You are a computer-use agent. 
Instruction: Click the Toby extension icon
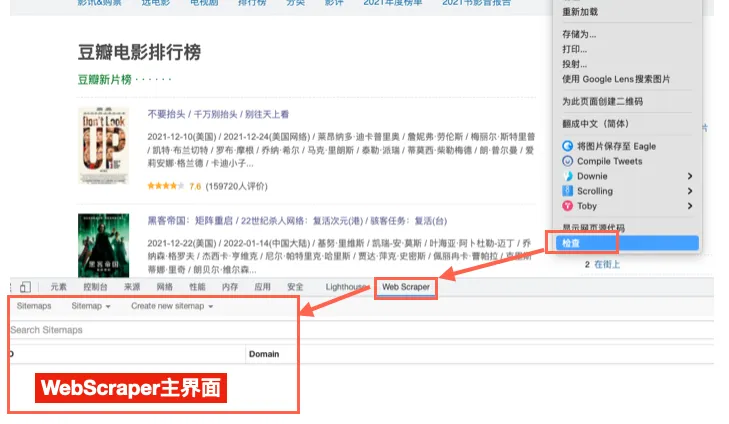click(x=568, y=206)
